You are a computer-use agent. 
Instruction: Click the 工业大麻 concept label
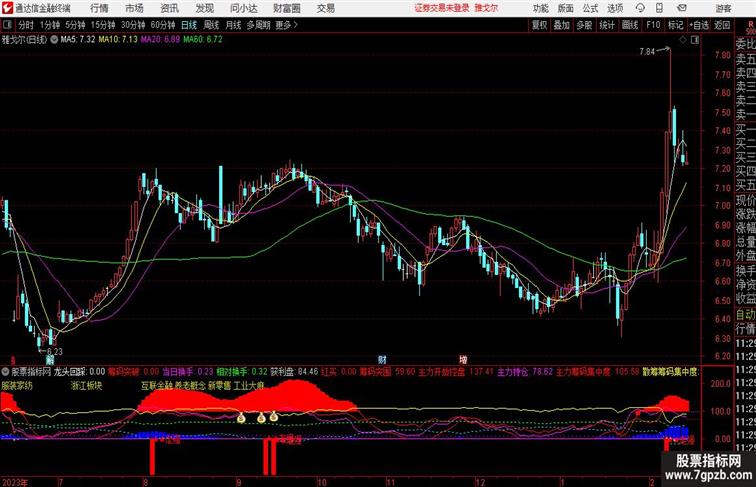[x=249, y=386]
